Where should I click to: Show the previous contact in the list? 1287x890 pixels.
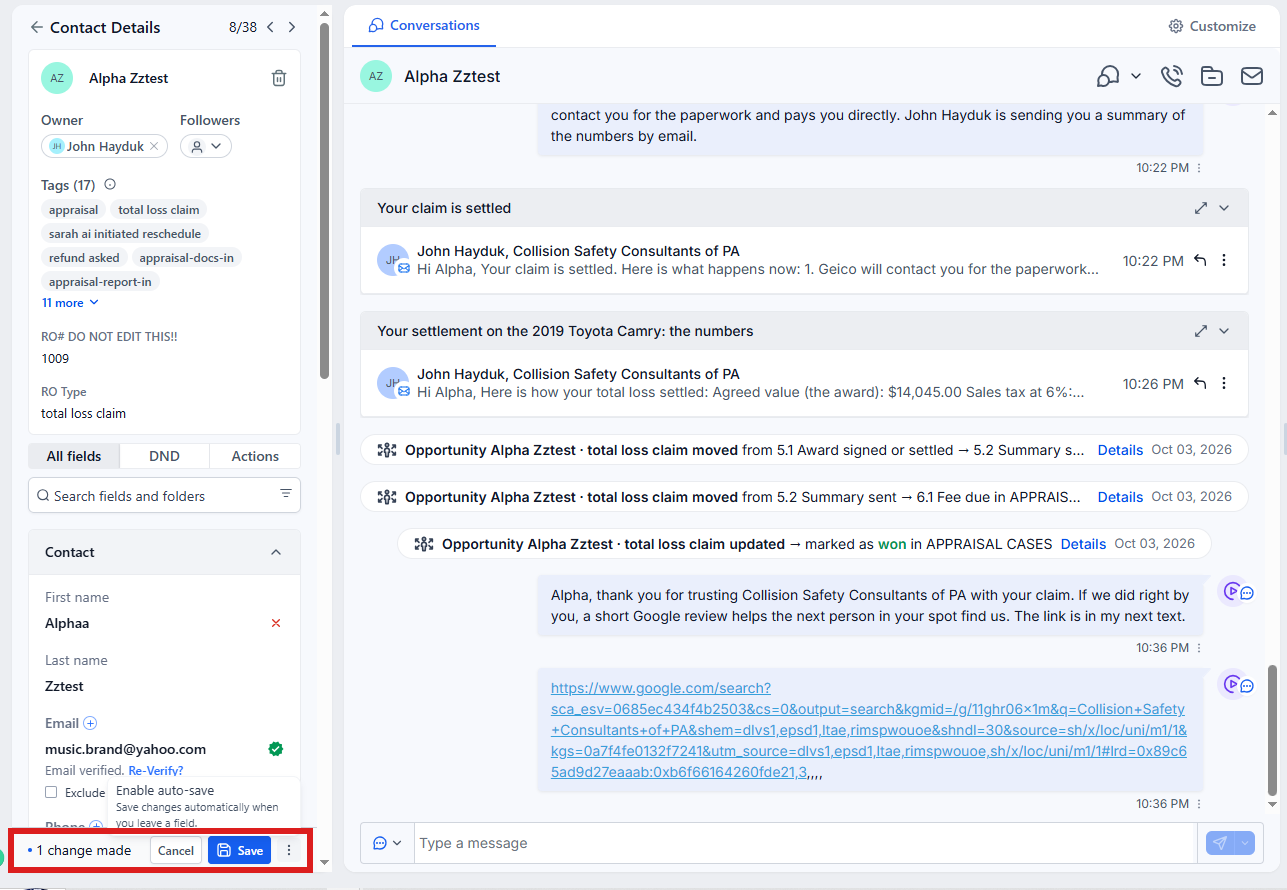(x=270, y=28)
